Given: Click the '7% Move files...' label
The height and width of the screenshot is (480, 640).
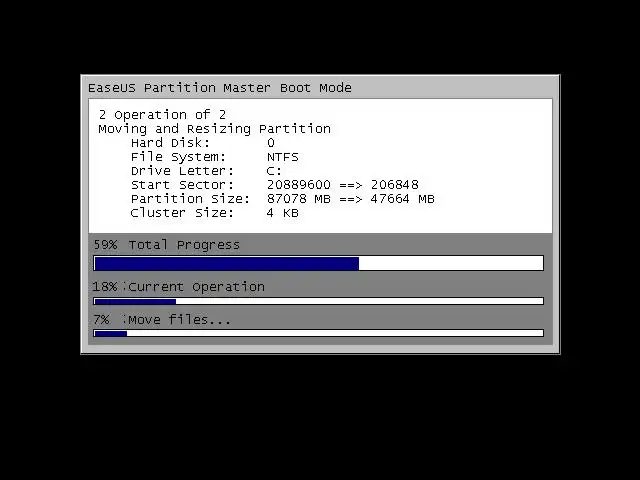Looking at the screenshot, I should 162,320.
